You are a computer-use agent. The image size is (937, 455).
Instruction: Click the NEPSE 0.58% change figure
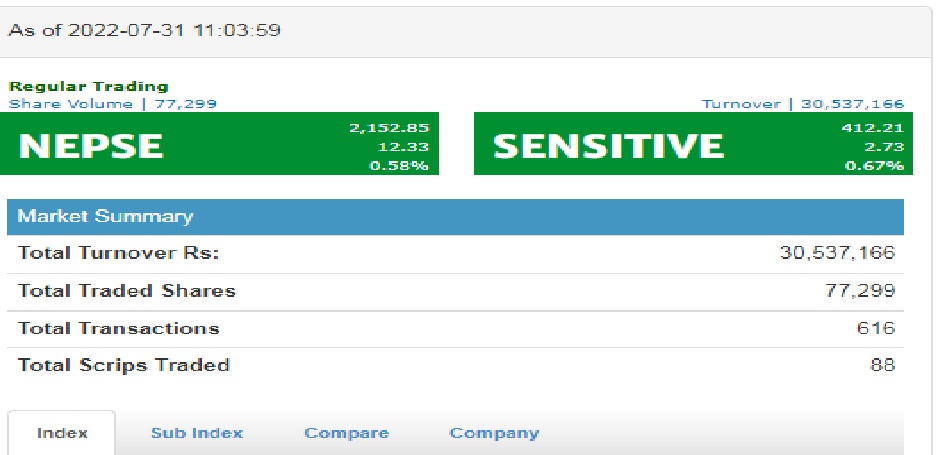pyautogui.click(x=399, y=165)
